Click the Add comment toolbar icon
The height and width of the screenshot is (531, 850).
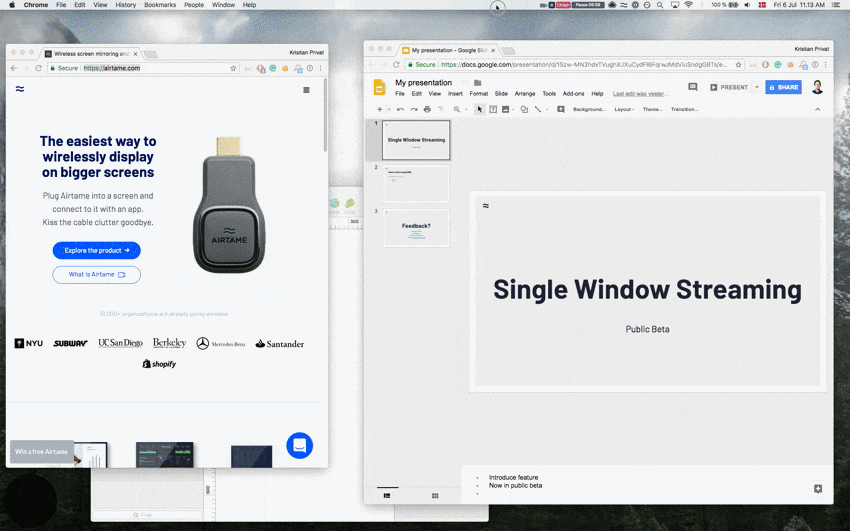pos(561,109)
